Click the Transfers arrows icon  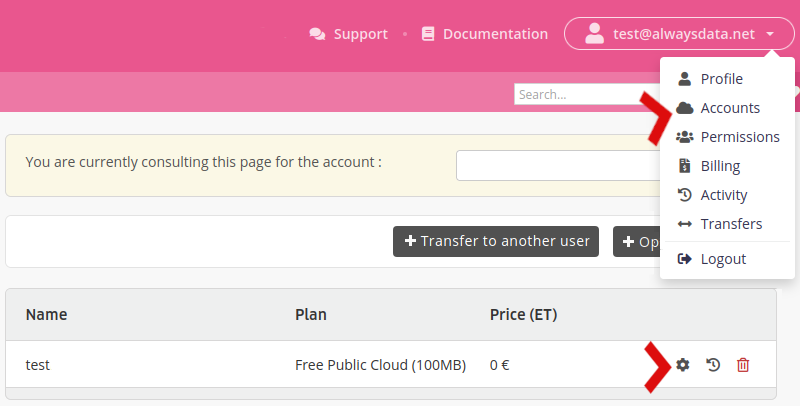point(685,224)
